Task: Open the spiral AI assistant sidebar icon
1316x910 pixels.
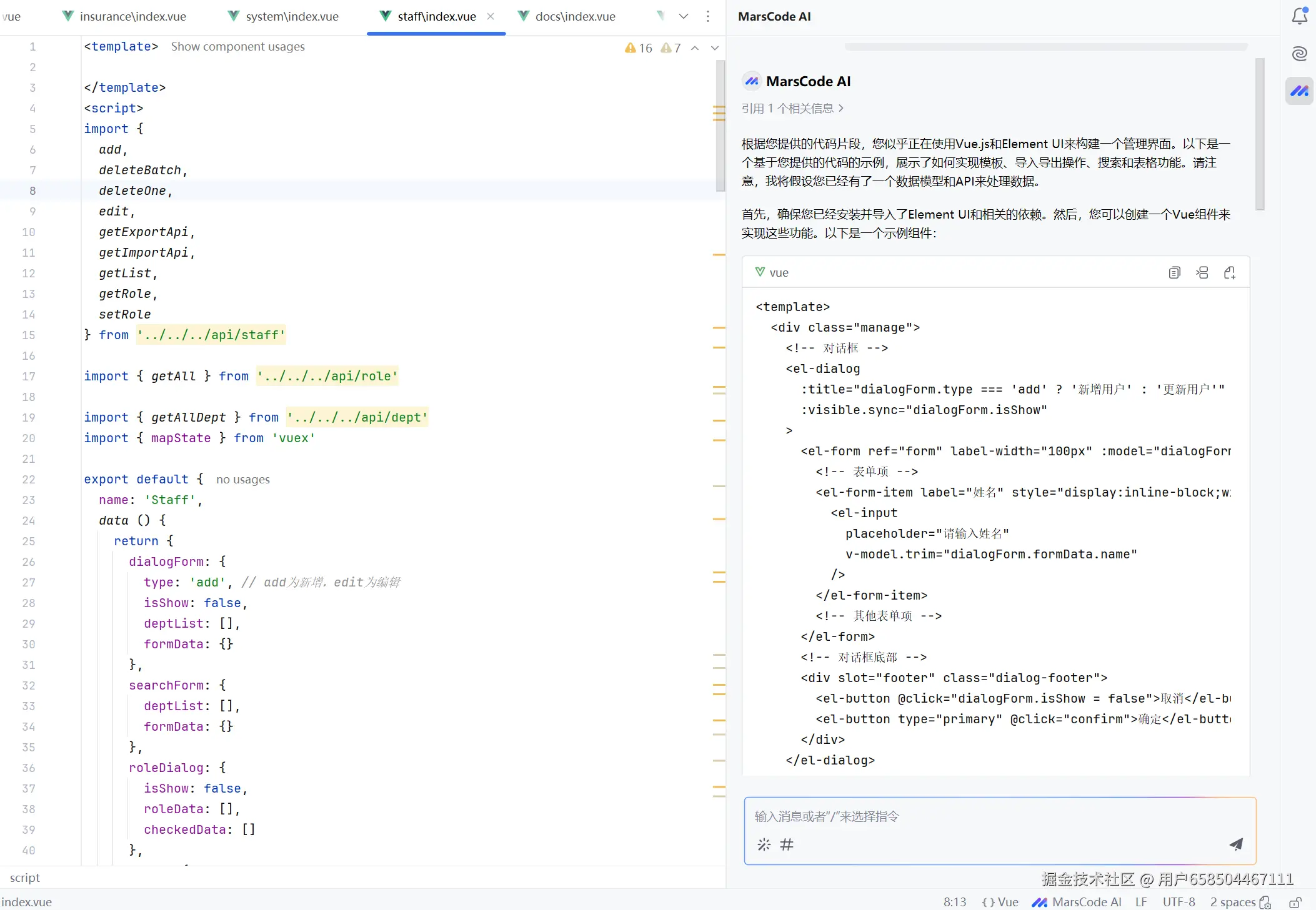Action: point(1299,54)
